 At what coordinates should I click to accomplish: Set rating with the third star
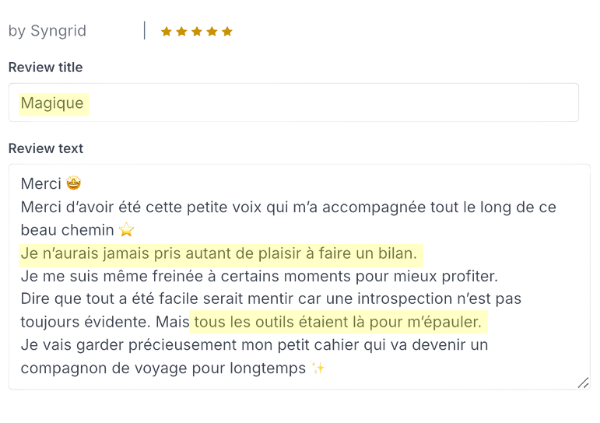pyautogui.click(x=197, y=31)
